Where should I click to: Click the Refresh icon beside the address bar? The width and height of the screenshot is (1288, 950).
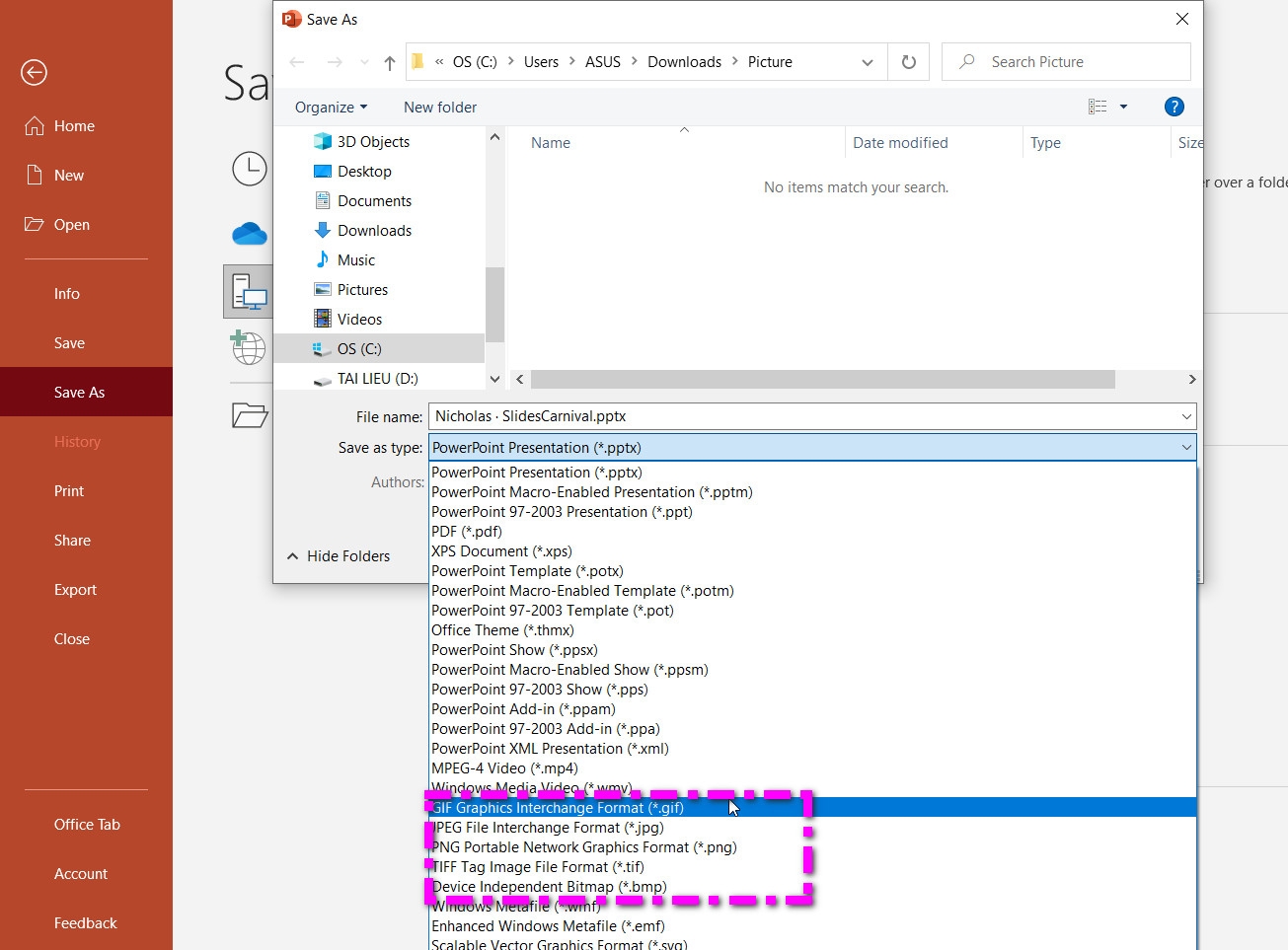(x=907, y=61)
